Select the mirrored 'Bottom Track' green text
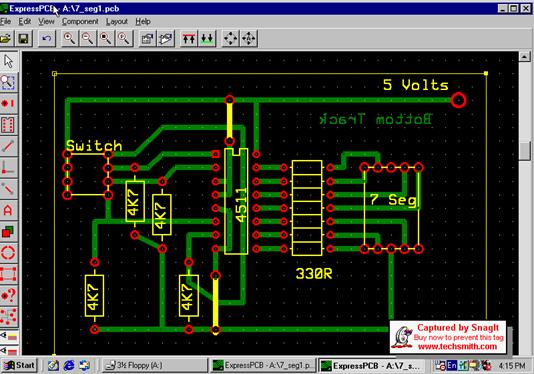This screenshot has width=534, height=374. tap(376, 119)
